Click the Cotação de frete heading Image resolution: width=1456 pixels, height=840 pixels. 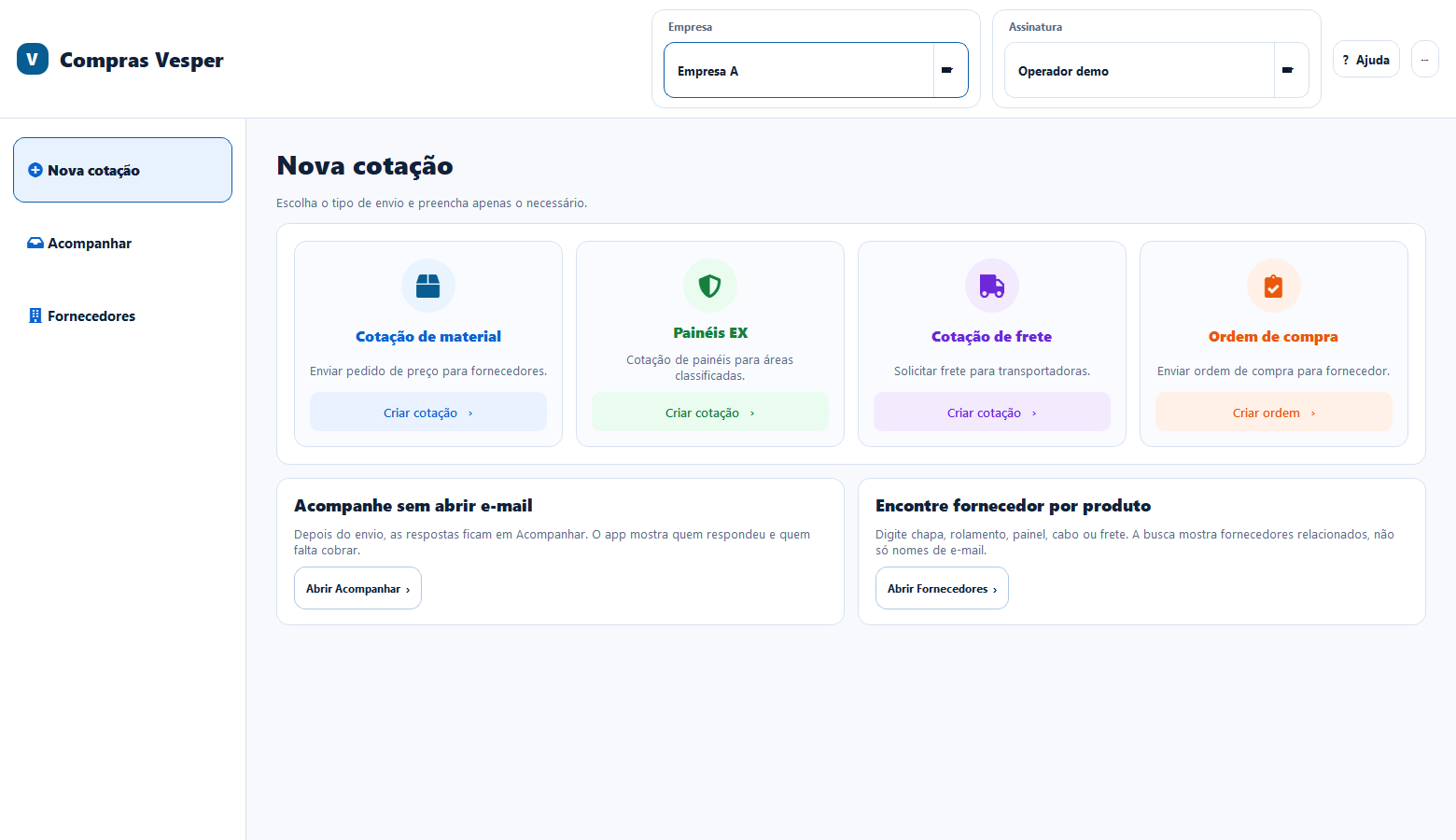tap(992, 336)
